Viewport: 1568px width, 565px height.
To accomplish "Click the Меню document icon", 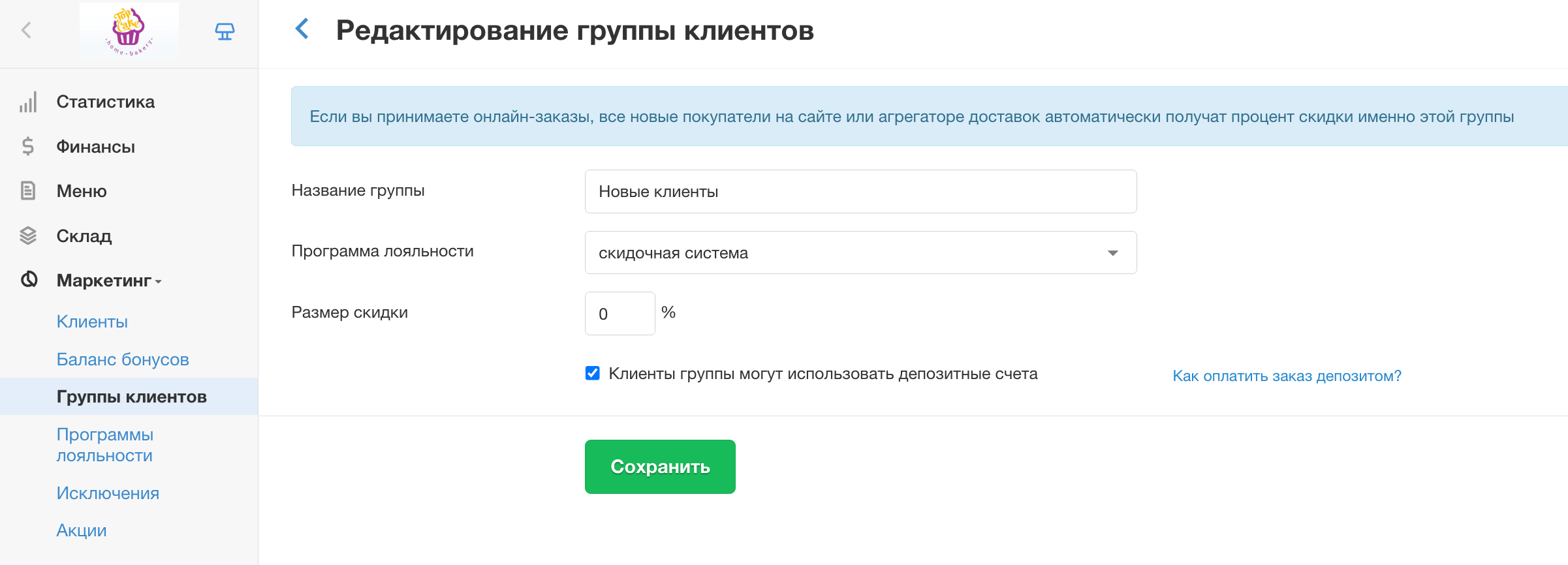I will [x=28, y=191].
